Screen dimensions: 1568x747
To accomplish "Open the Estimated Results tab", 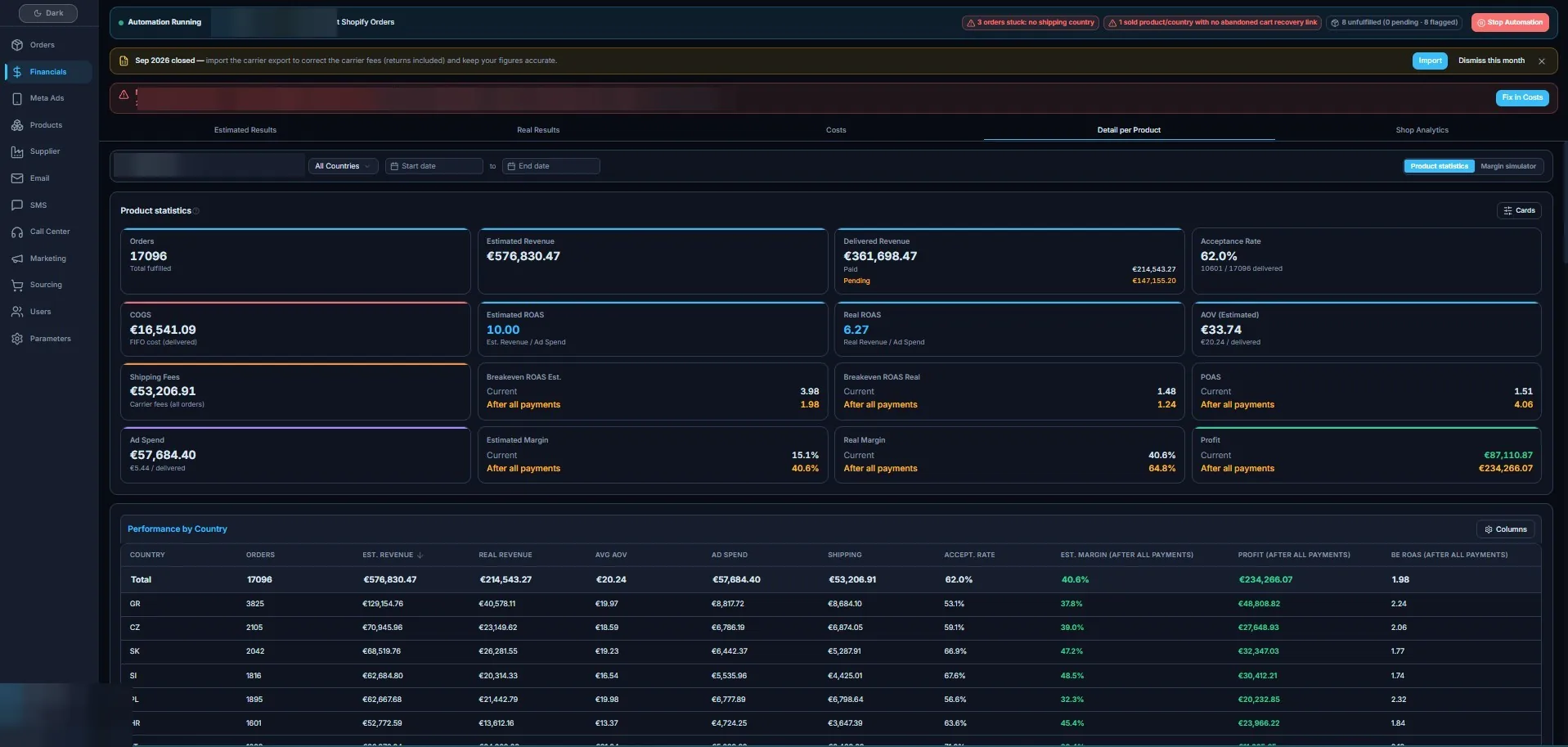I will (245, 130).
